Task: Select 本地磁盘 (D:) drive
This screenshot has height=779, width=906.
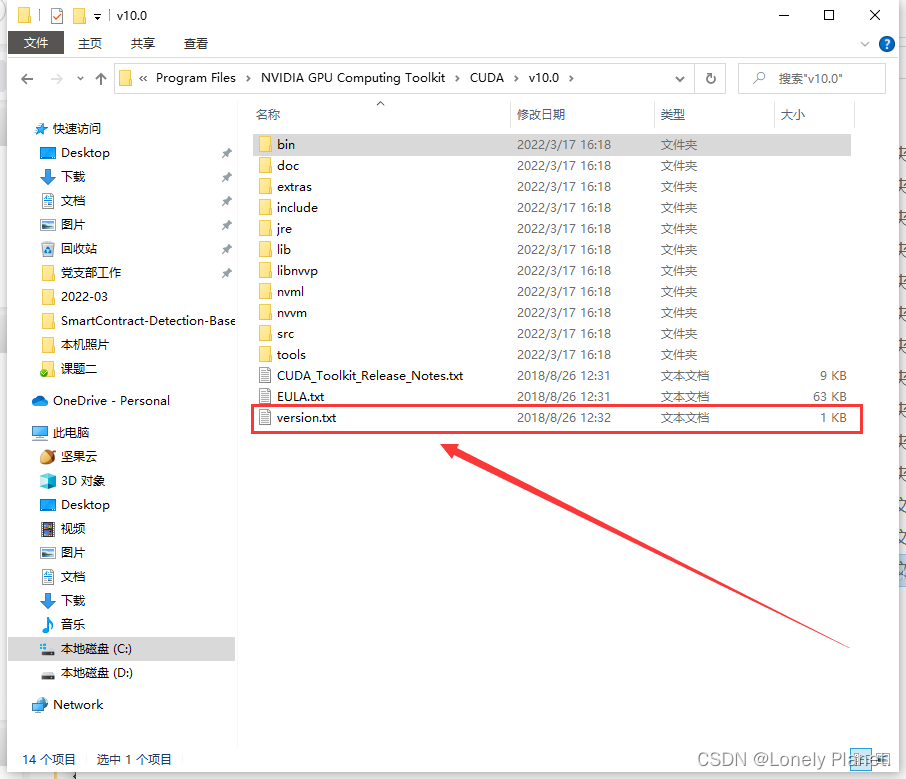Action: (96, 673)
